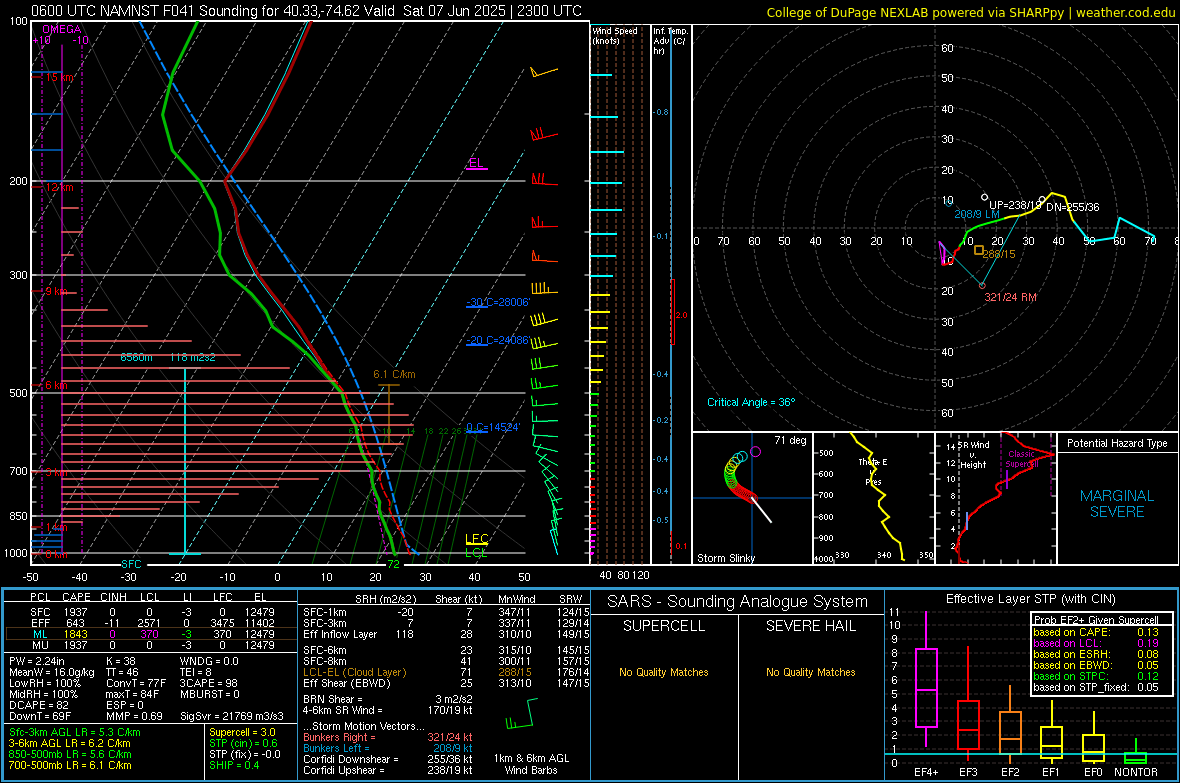
Task: Click the magenta EL marker label
Action: pos(476,163)
